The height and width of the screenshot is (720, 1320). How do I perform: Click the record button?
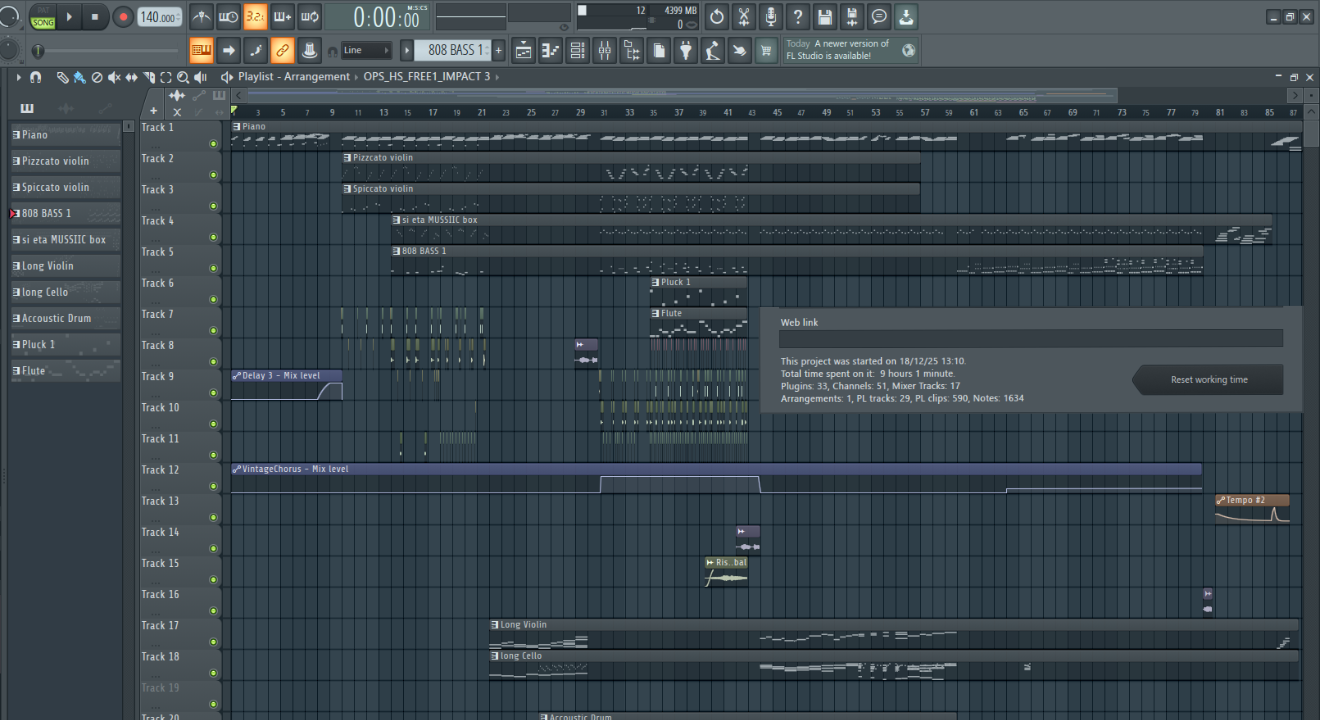[123, 16]
